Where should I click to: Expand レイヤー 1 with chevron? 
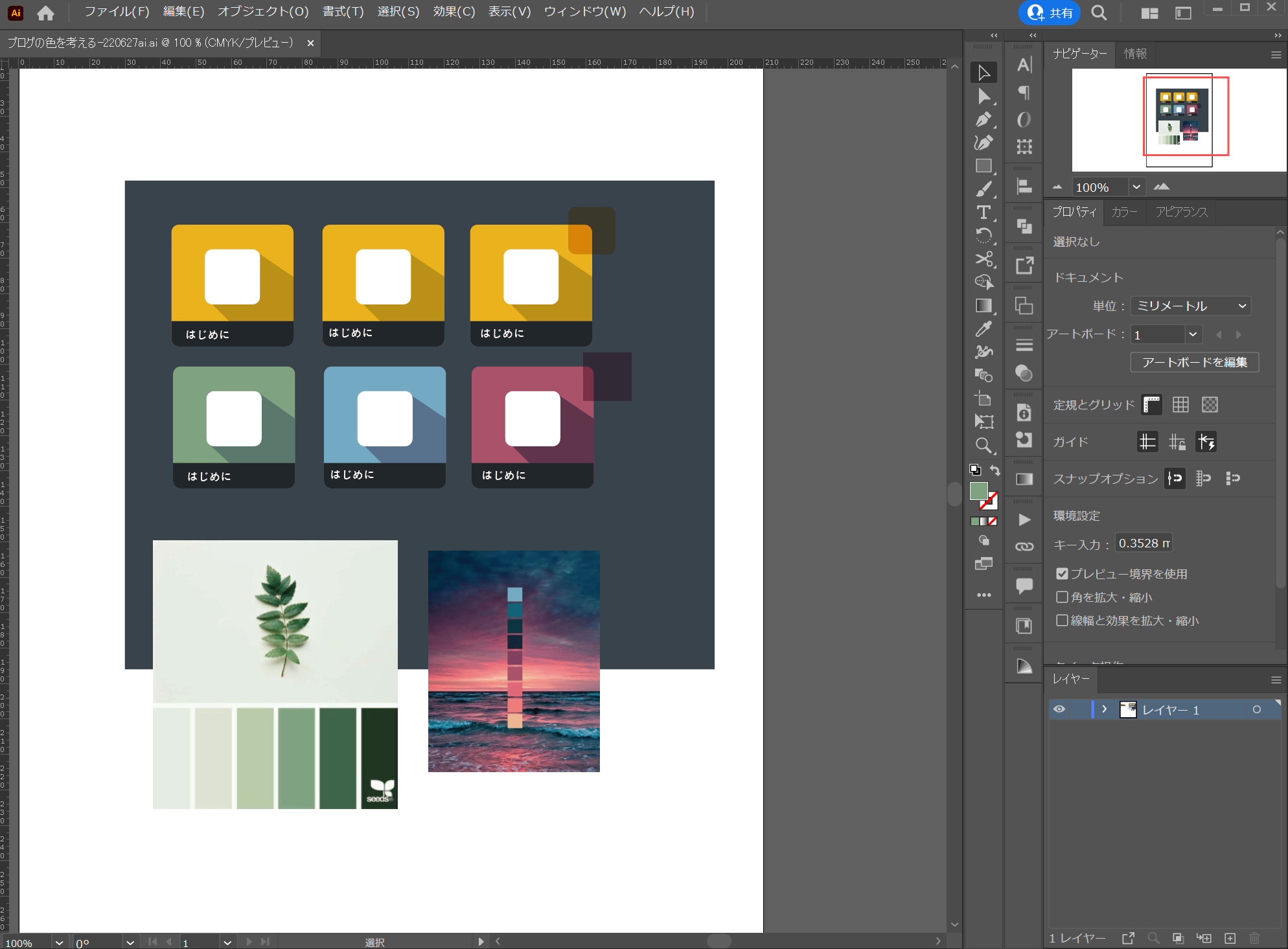tap(1105, 709)
